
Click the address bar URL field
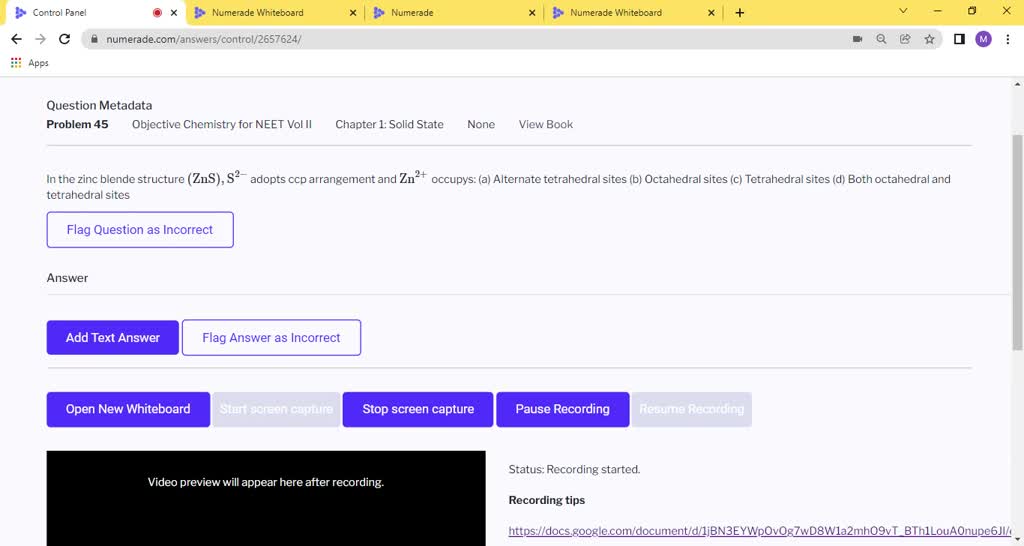tap(450, 39)
